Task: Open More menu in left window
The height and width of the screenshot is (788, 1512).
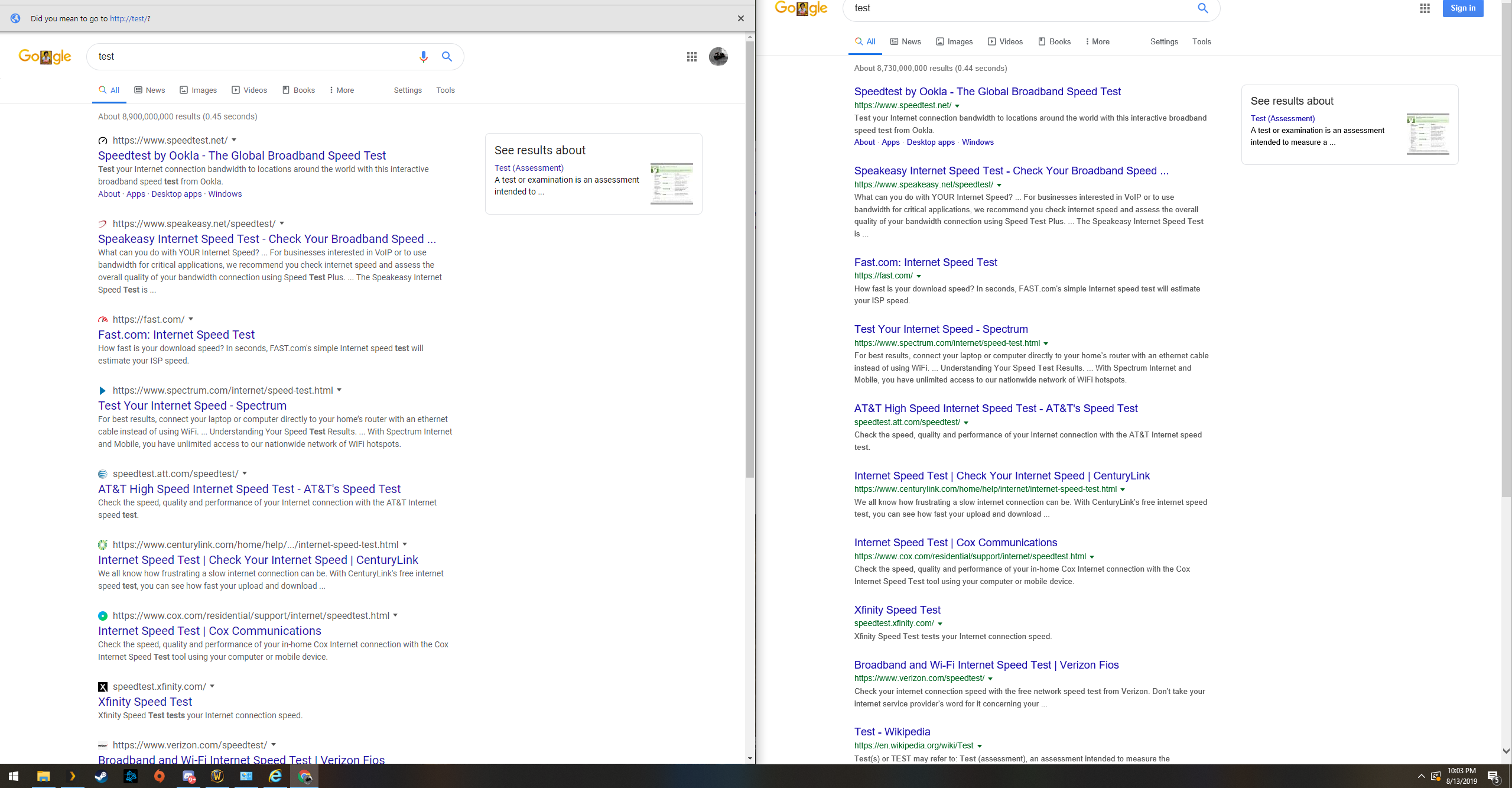Action: pos(342,90)
